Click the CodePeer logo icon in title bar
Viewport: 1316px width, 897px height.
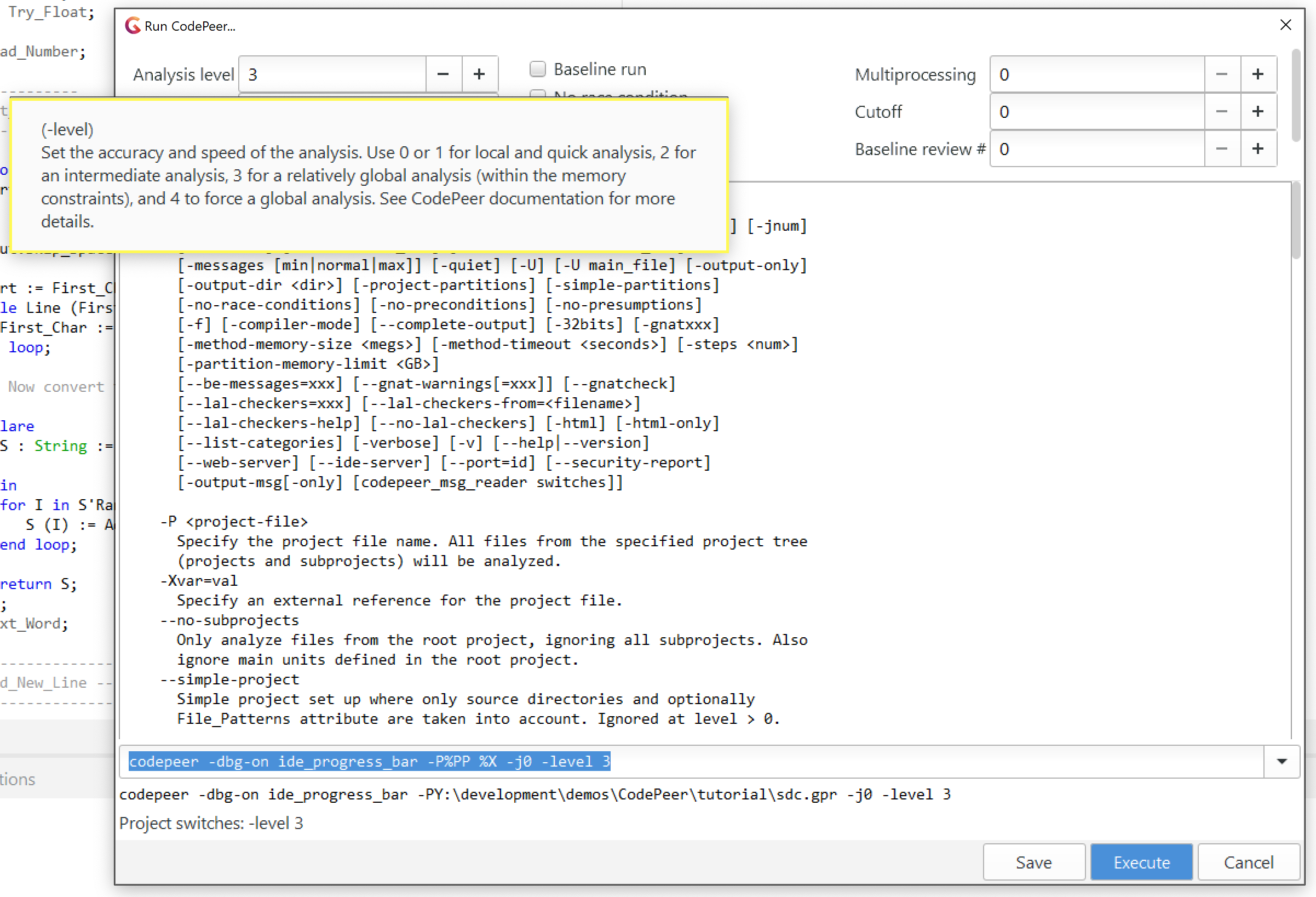coord(133,26)
